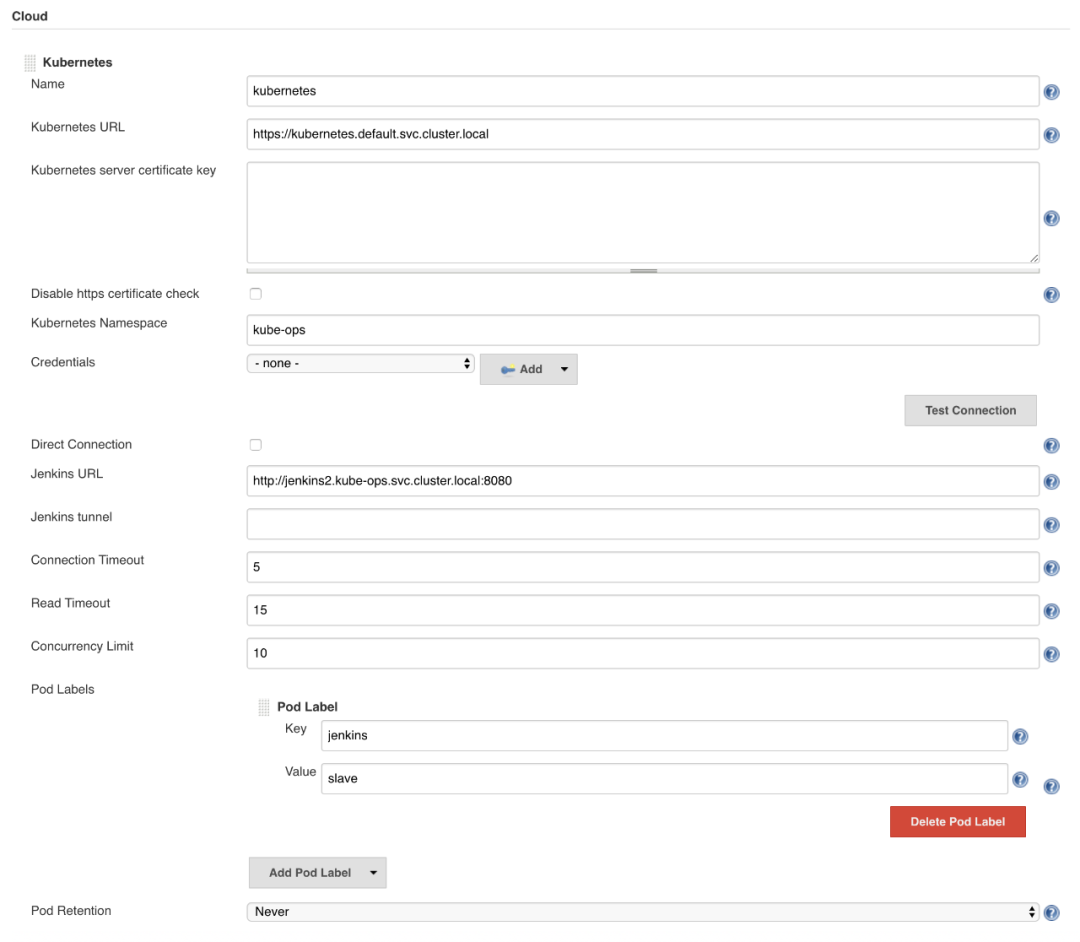Viewport: 1080px width, 942px height.
Task: Open help for Jenkins URL field
Action: pos(1051,483)
